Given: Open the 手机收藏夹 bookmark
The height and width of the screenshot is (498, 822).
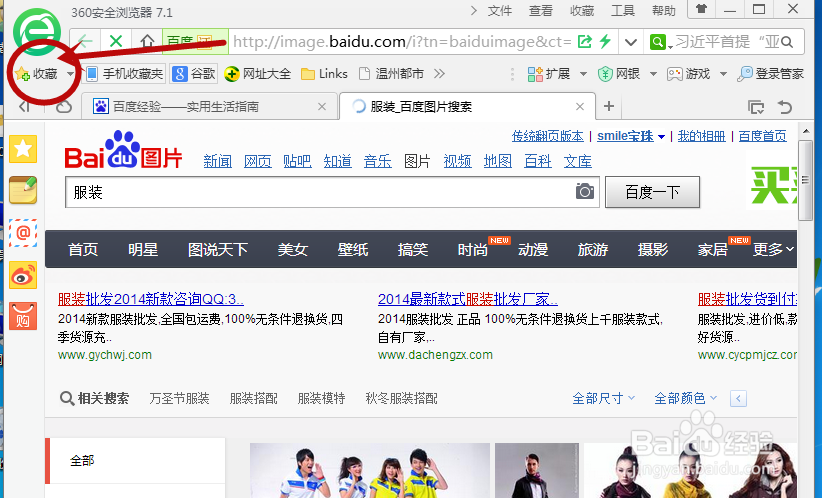Looking at the screenshot, I should [x=125, y=74].
